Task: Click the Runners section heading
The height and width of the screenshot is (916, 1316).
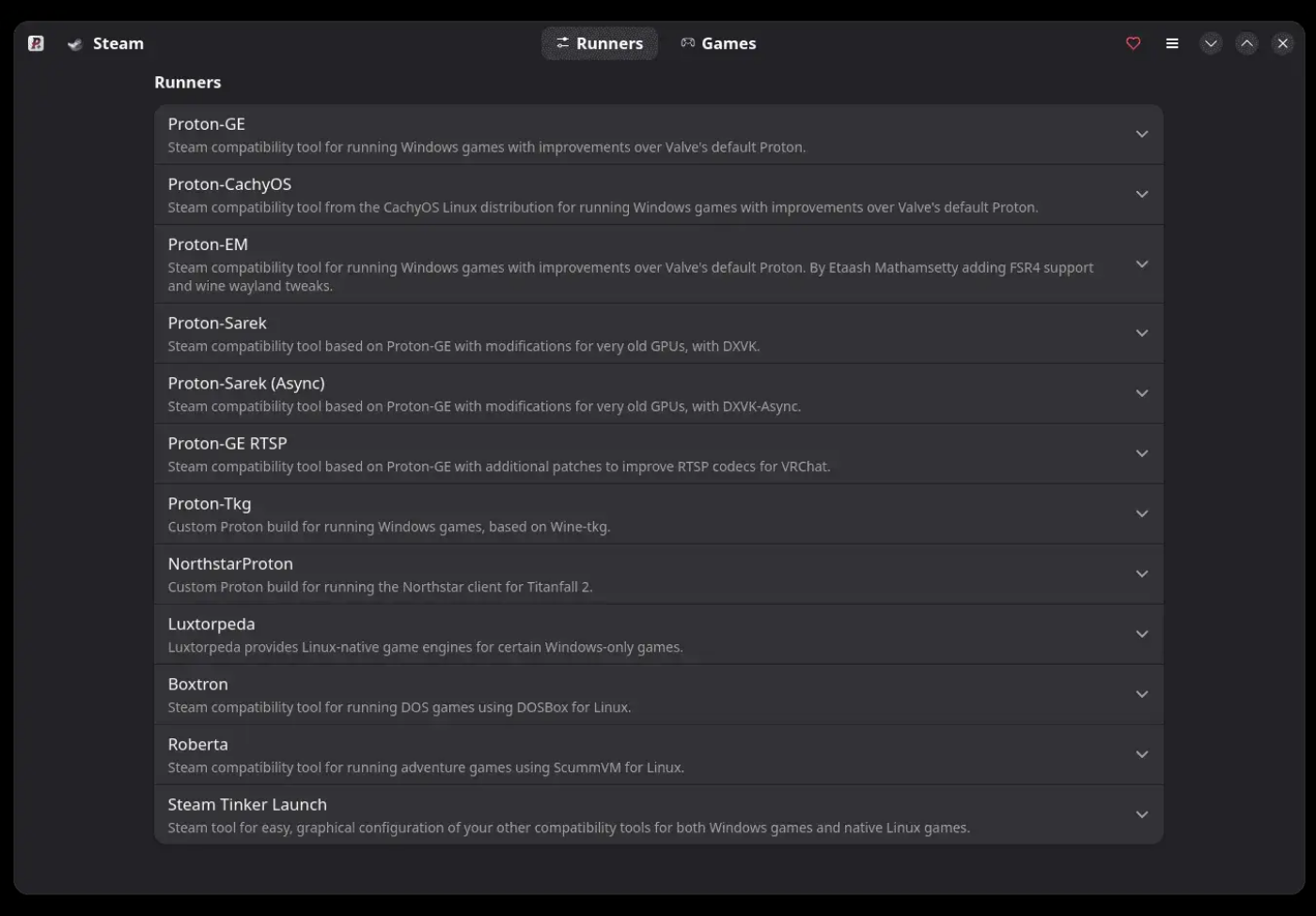Action: [x=188, y=83]
